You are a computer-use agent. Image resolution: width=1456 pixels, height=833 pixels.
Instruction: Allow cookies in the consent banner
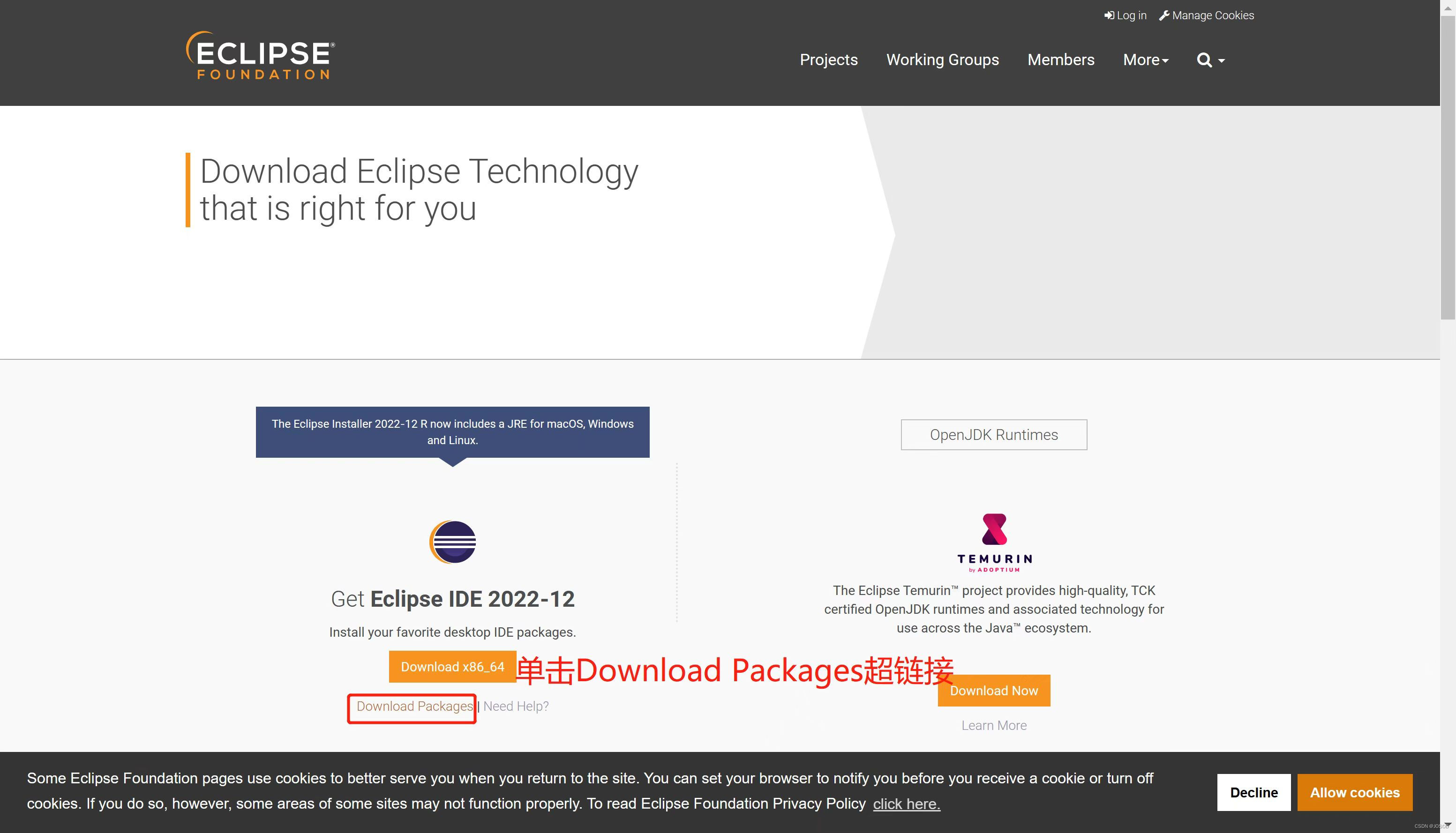(1354, 792)
